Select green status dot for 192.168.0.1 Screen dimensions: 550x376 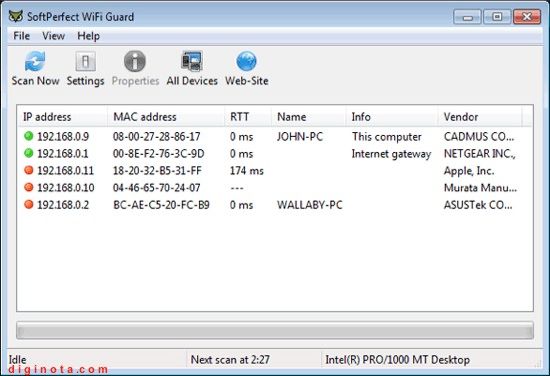point(29,153)
